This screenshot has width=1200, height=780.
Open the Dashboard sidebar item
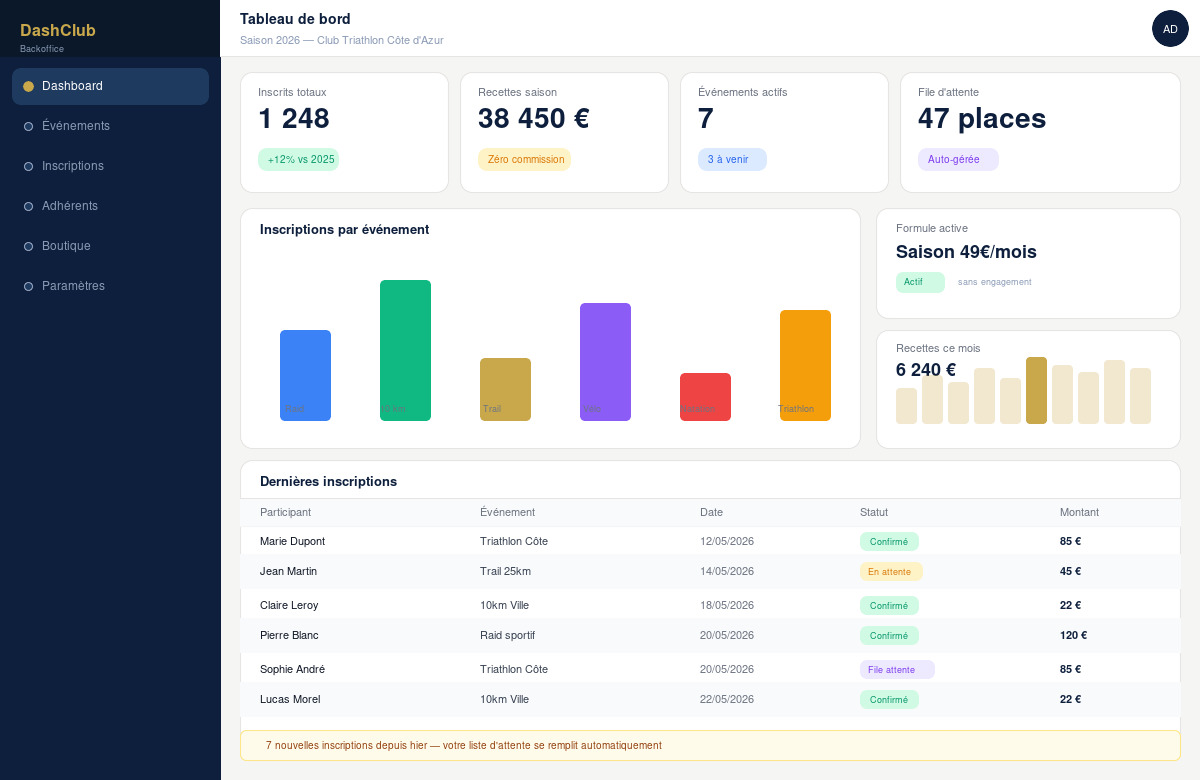(x=110, y=86)
